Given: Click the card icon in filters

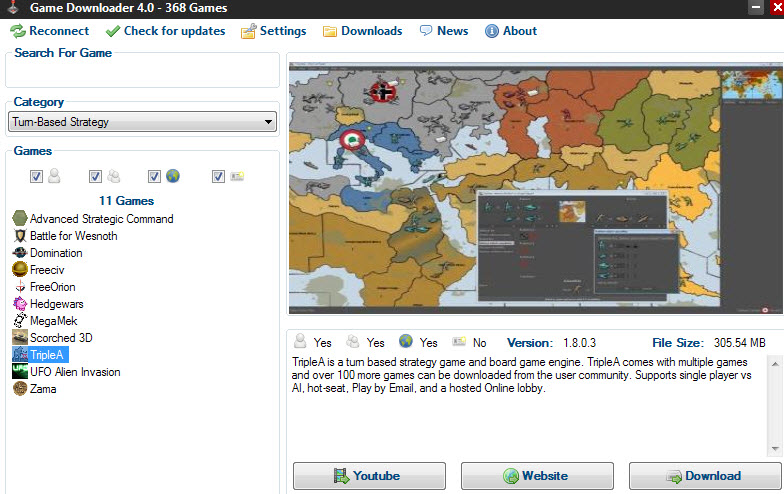Looking at the screenshot, I should click(236, 176).
